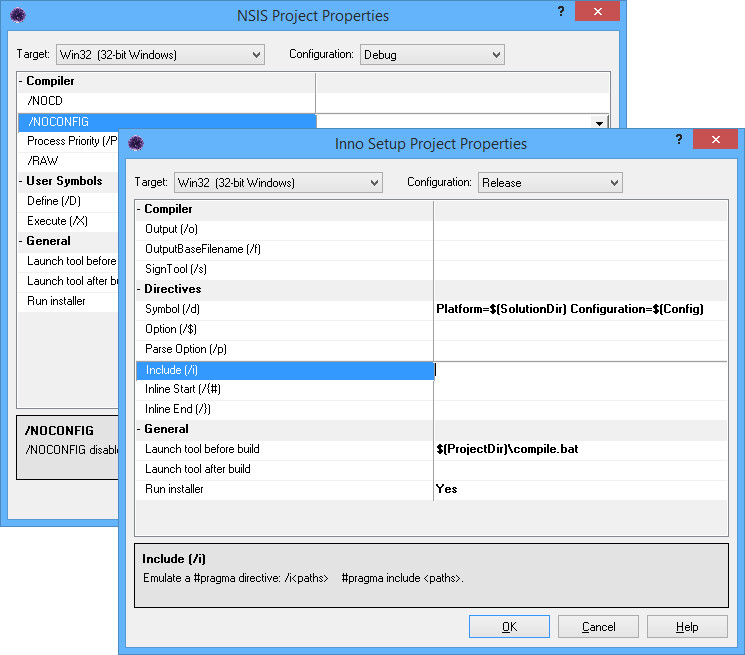Close the Inno Setup Project Properties dialog

(x=716, y=139)
